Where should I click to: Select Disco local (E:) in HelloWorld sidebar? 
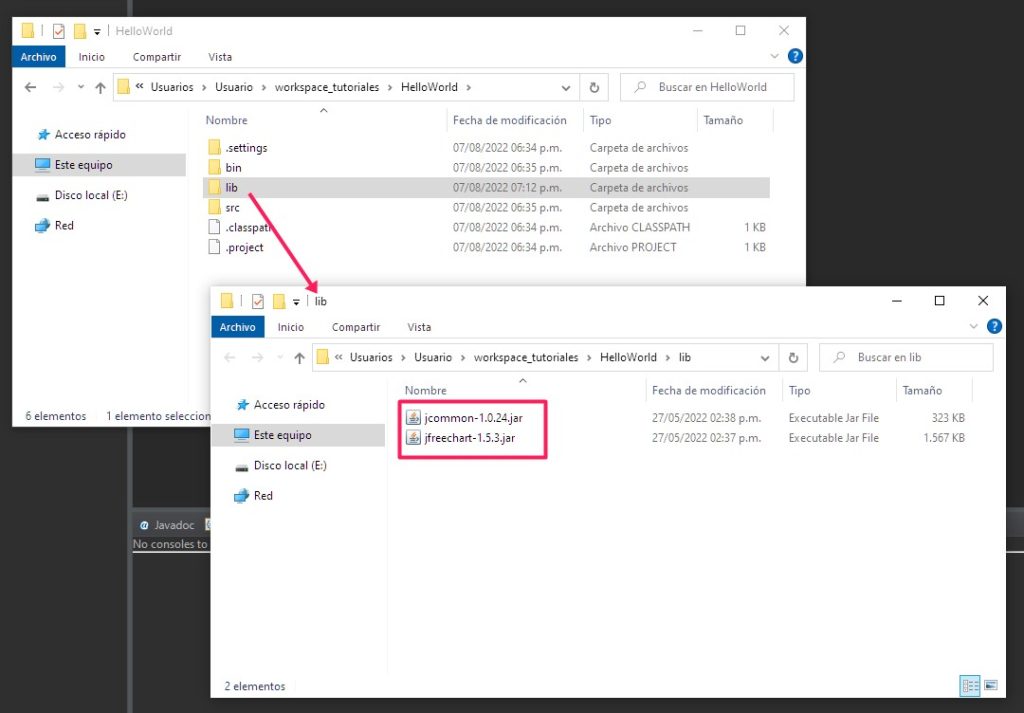pyautogui.click(x=91, y=196)
